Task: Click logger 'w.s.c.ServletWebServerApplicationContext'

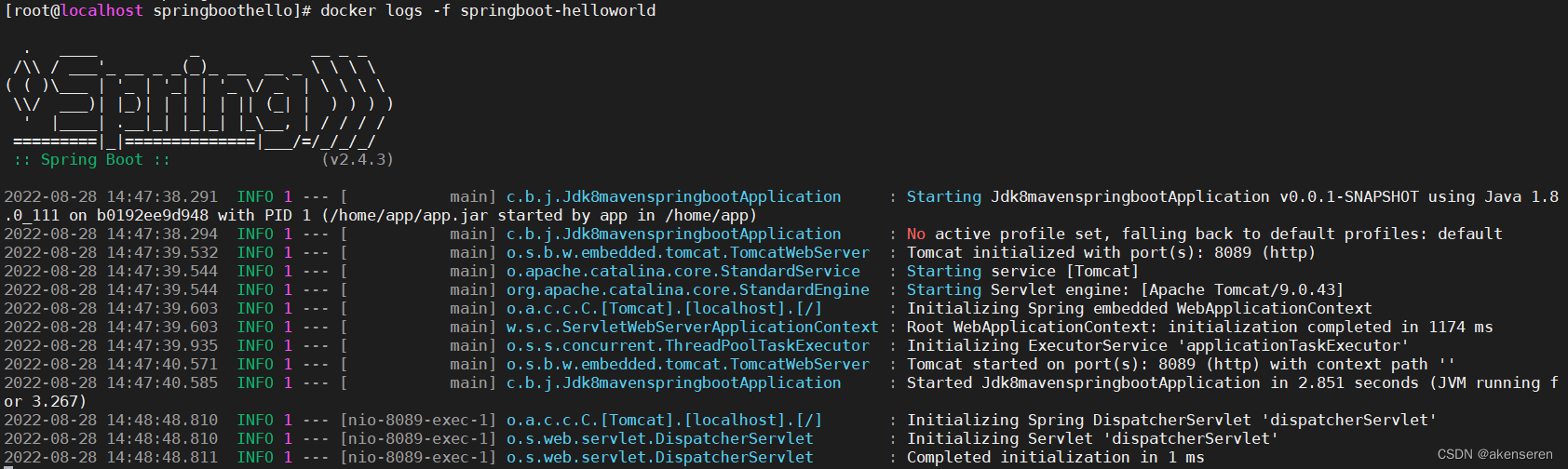Action: pos(693,328)
